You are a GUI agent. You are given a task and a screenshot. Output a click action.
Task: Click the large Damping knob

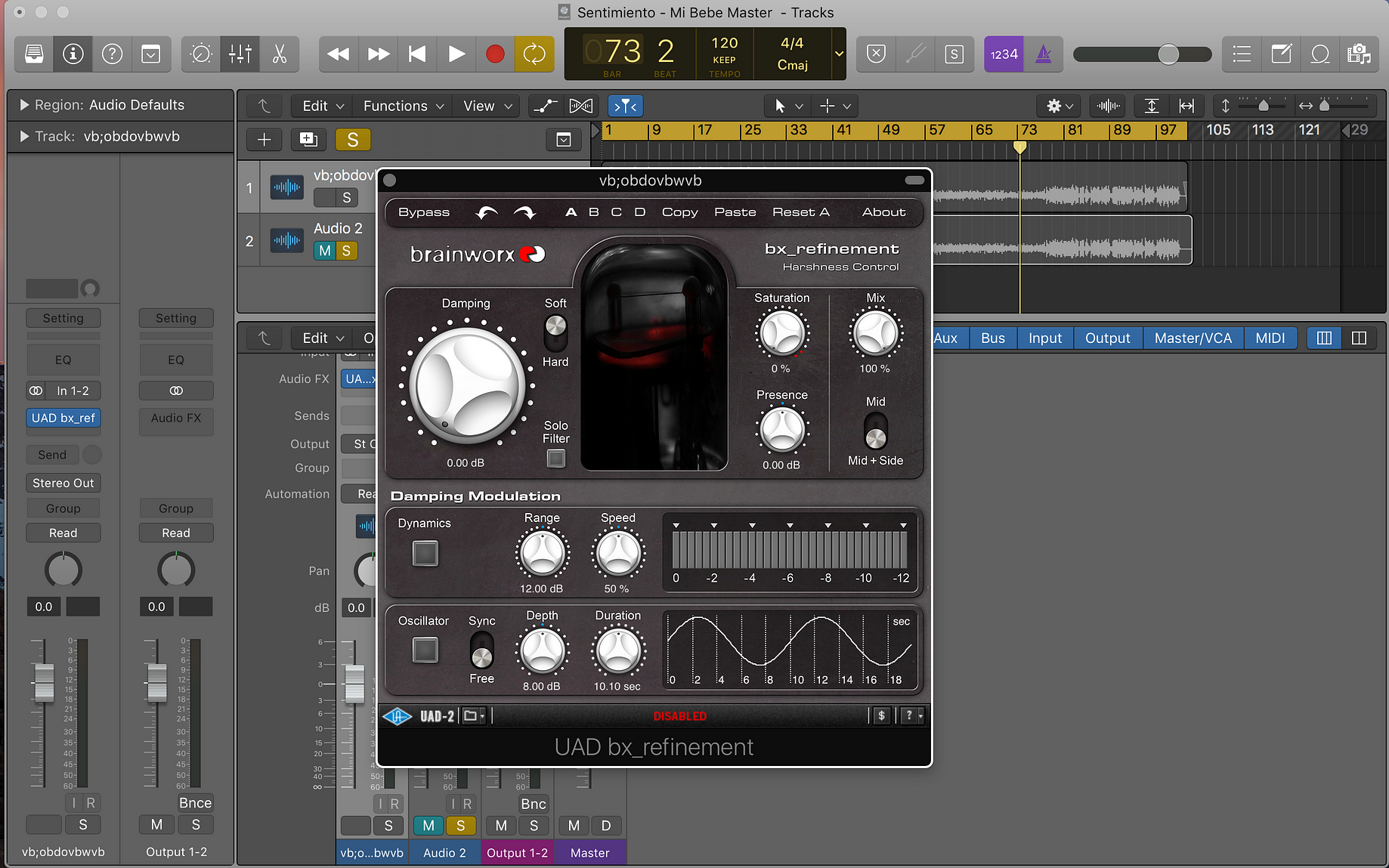(468, 385)
